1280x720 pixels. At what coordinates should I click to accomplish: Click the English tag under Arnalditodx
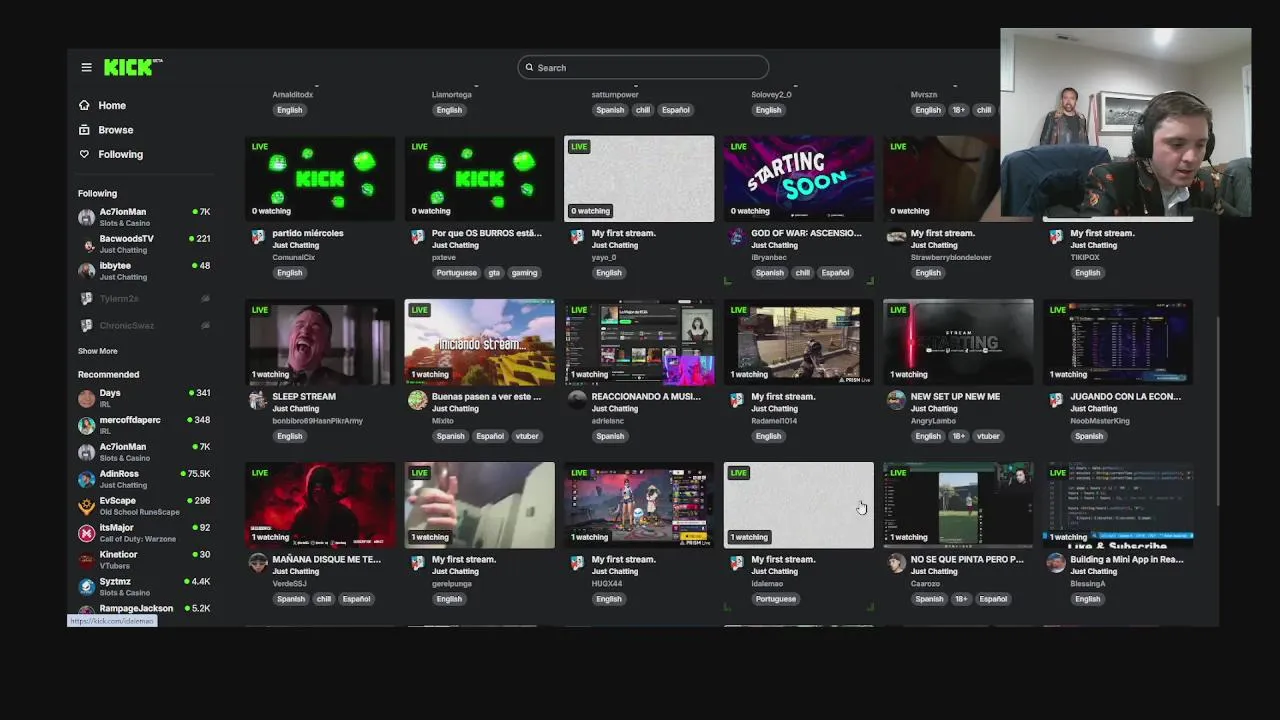pos(290,110)
